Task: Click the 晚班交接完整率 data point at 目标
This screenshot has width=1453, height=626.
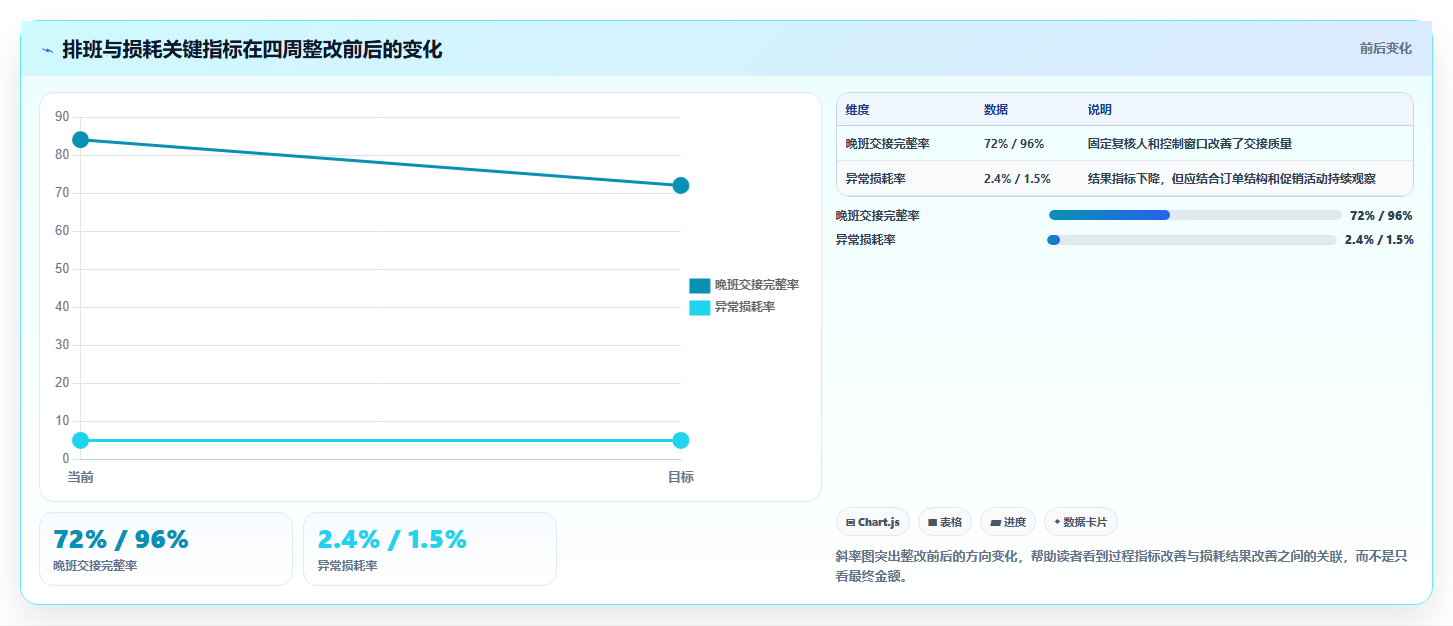Action: [681, 185]
